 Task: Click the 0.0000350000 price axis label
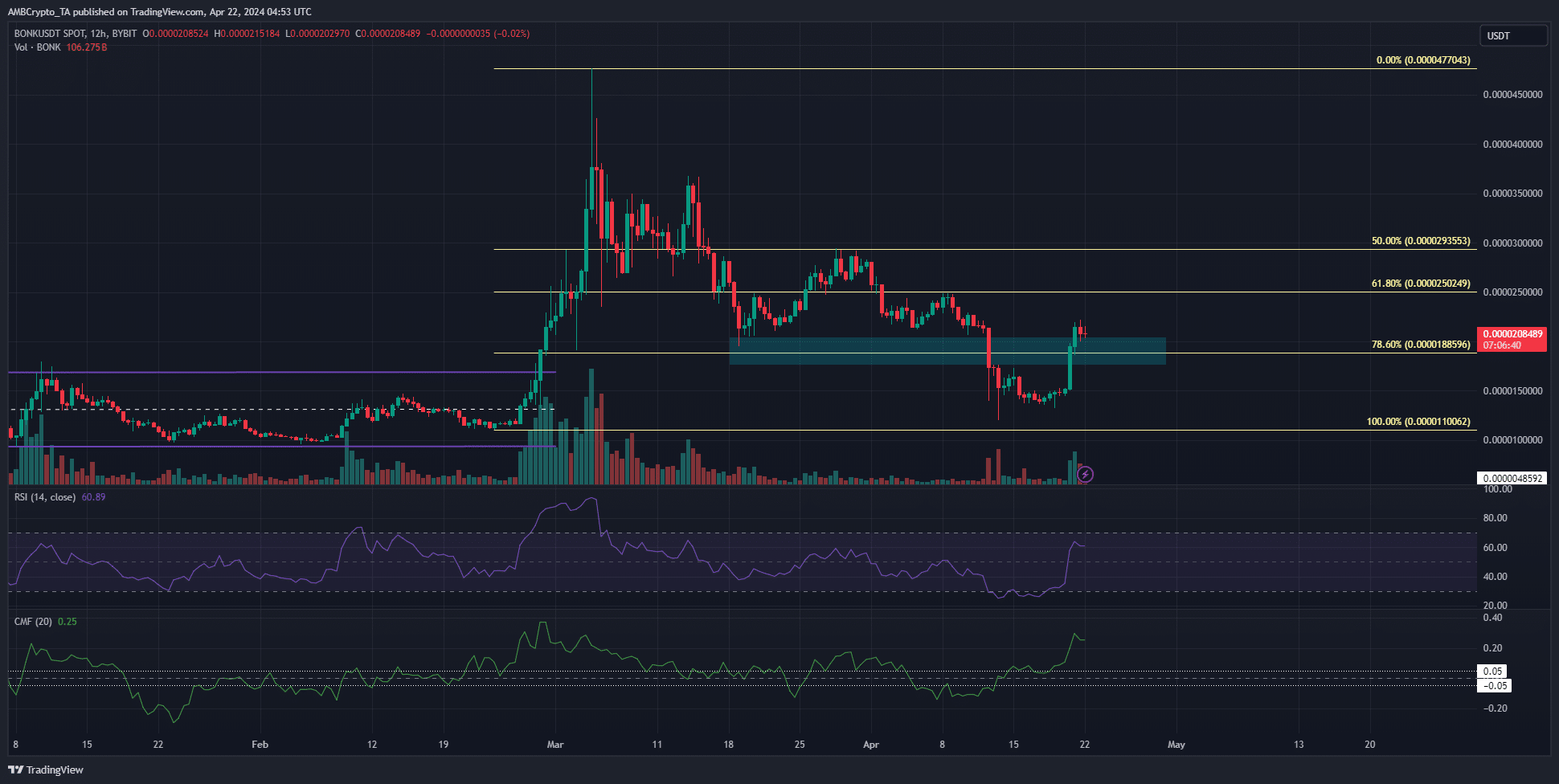(1512, 194)
